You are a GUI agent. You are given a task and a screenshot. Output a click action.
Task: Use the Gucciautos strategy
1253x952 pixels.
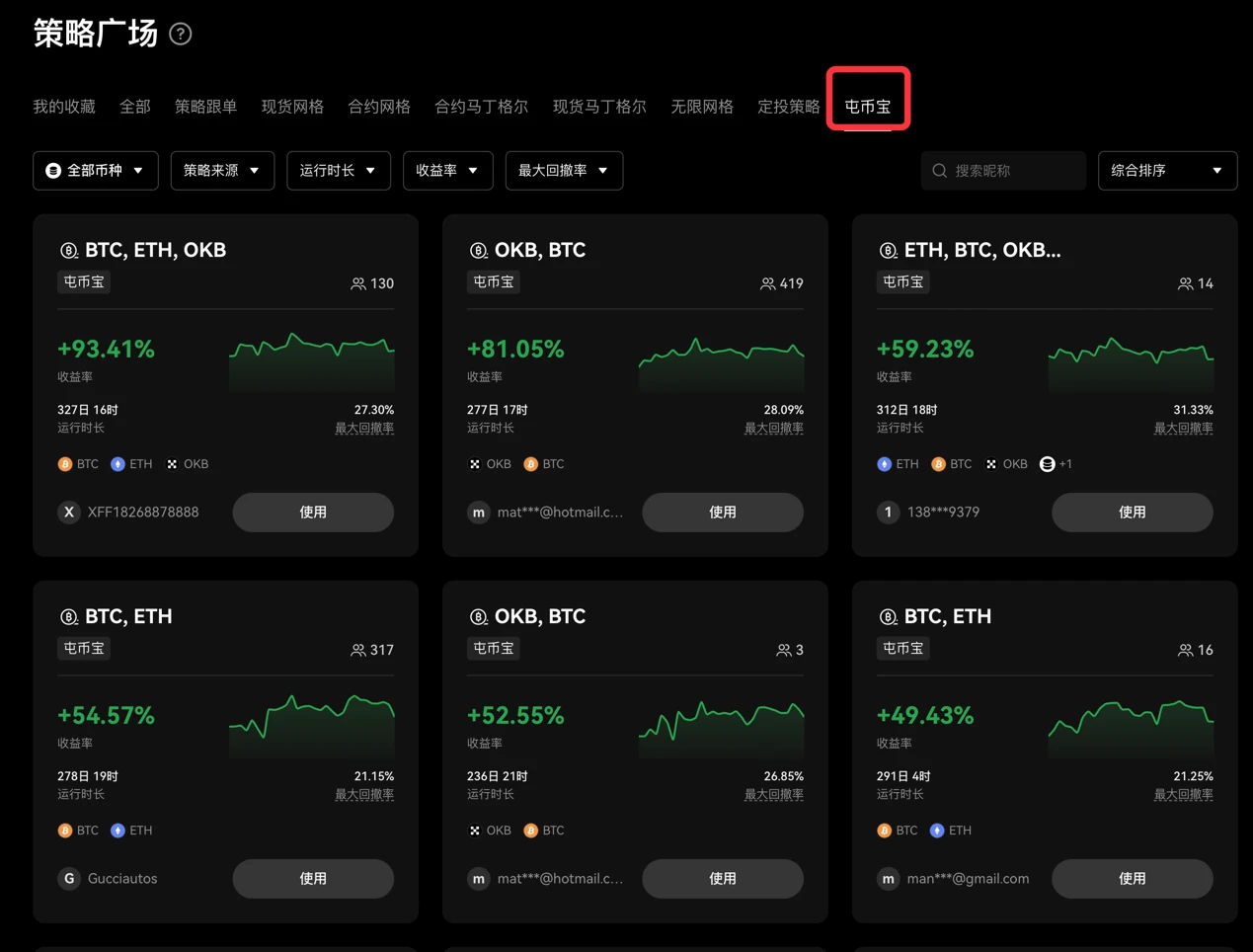pos(313,879)
